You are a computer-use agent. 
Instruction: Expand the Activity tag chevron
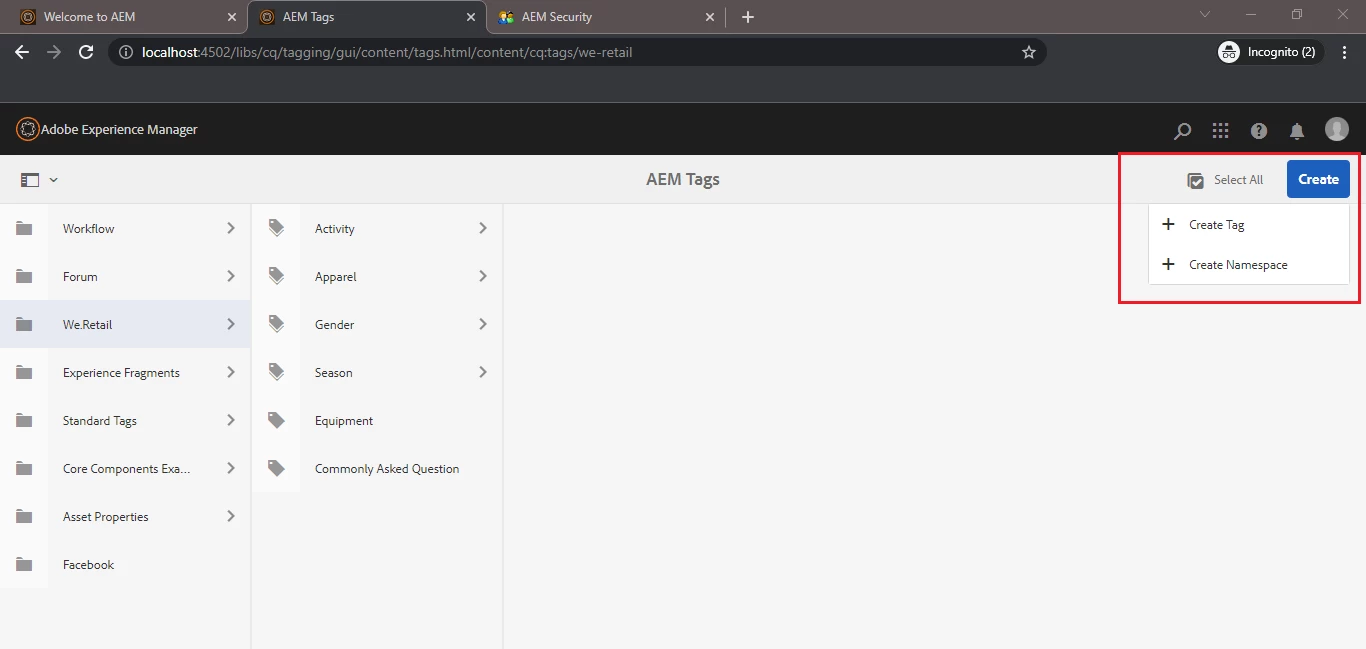[x=483, y=228]
